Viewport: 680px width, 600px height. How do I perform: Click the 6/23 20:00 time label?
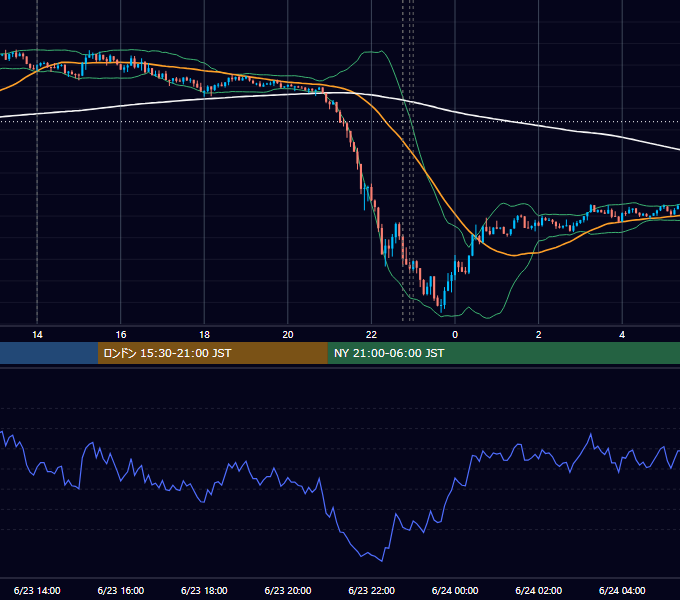point(288,590)
